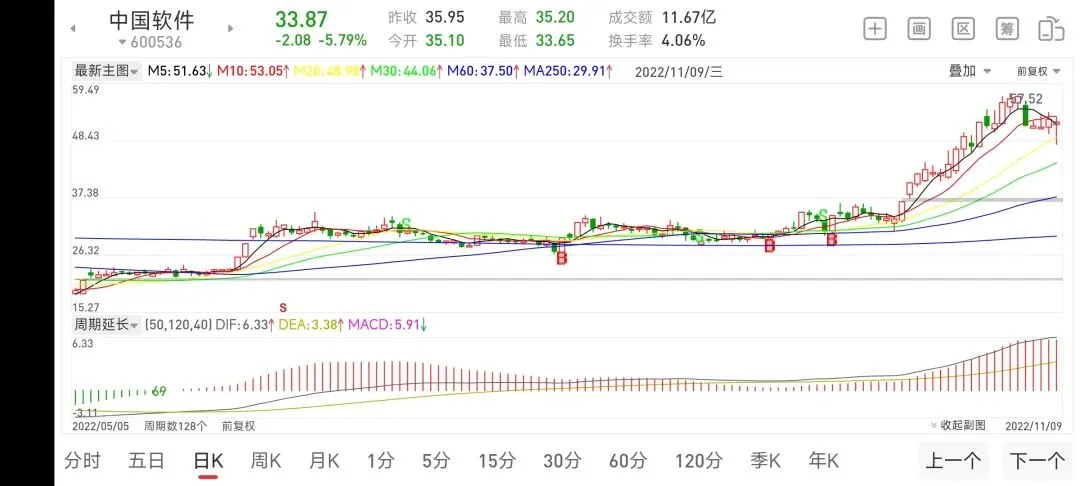Image resolution: width=1080 pixels, height=486 pixels.
Task: Click the date 2022/11/09/三 label
Action: point(678,72)
